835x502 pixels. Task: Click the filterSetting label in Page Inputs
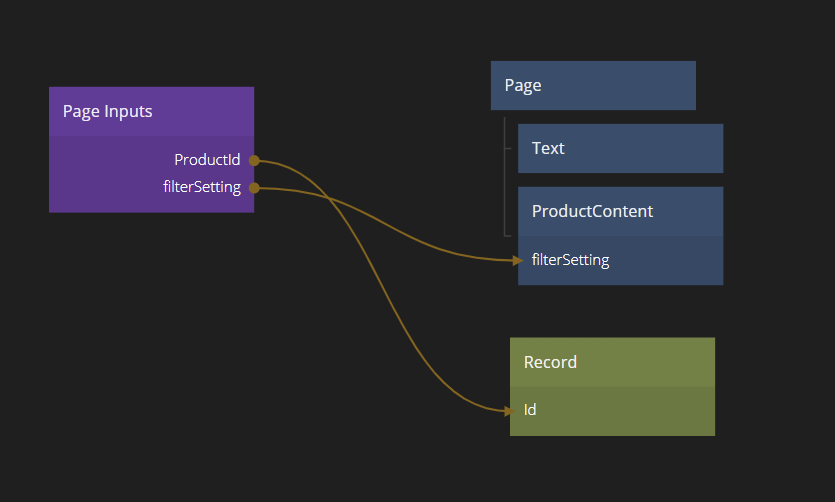pyautogui.click(x=202, y=187)
